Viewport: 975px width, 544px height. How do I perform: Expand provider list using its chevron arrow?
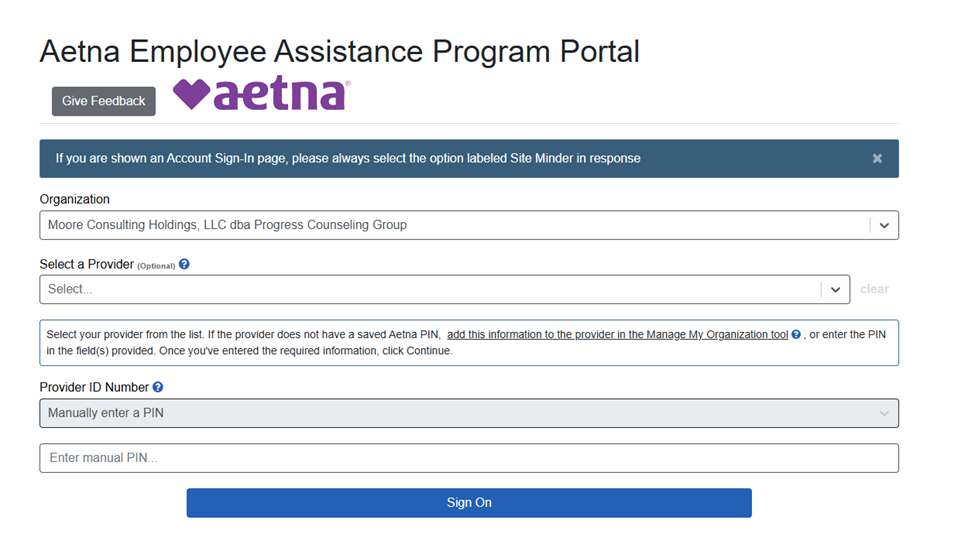[835, 289]
